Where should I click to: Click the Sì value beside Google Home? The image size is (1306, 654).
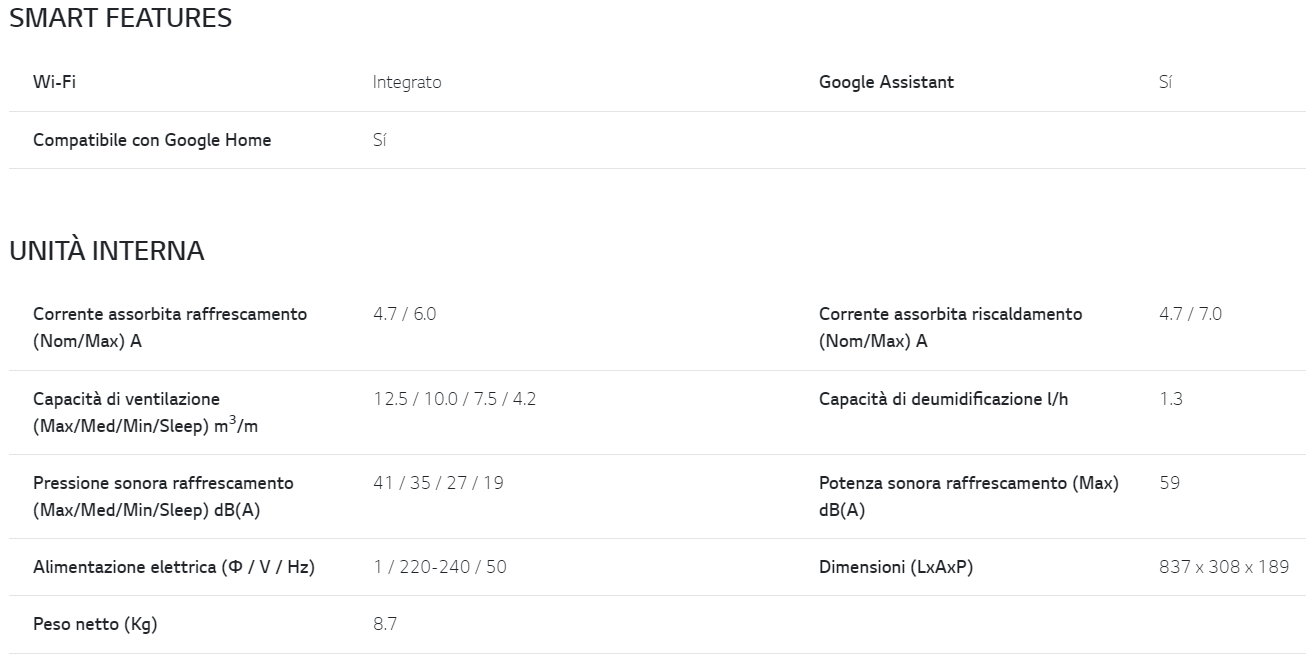(x=379, y=140)
